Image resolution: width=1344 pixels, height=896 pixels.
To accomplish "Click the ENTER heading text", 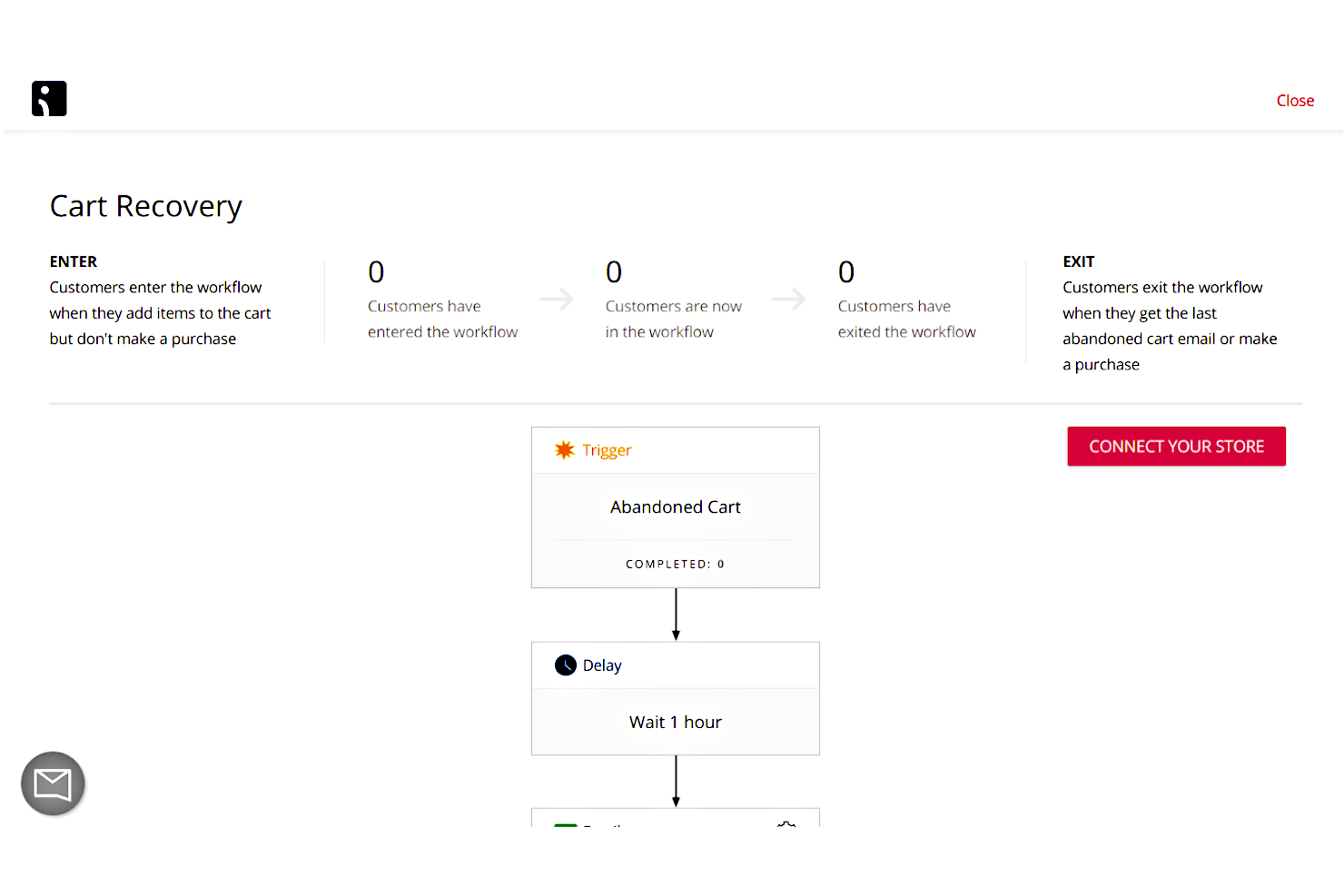I will point(74,261).
